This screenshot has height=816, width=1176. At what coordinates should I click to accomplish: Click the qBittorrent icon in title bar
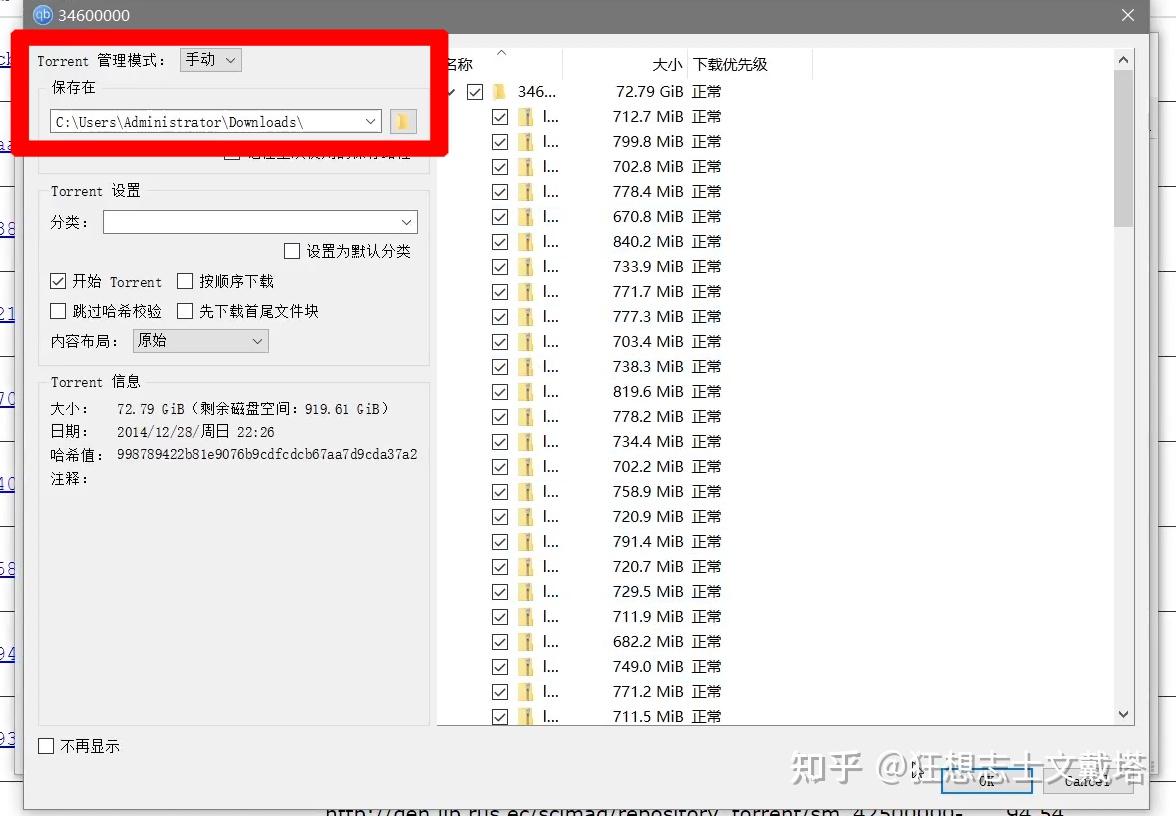[43, 14]
